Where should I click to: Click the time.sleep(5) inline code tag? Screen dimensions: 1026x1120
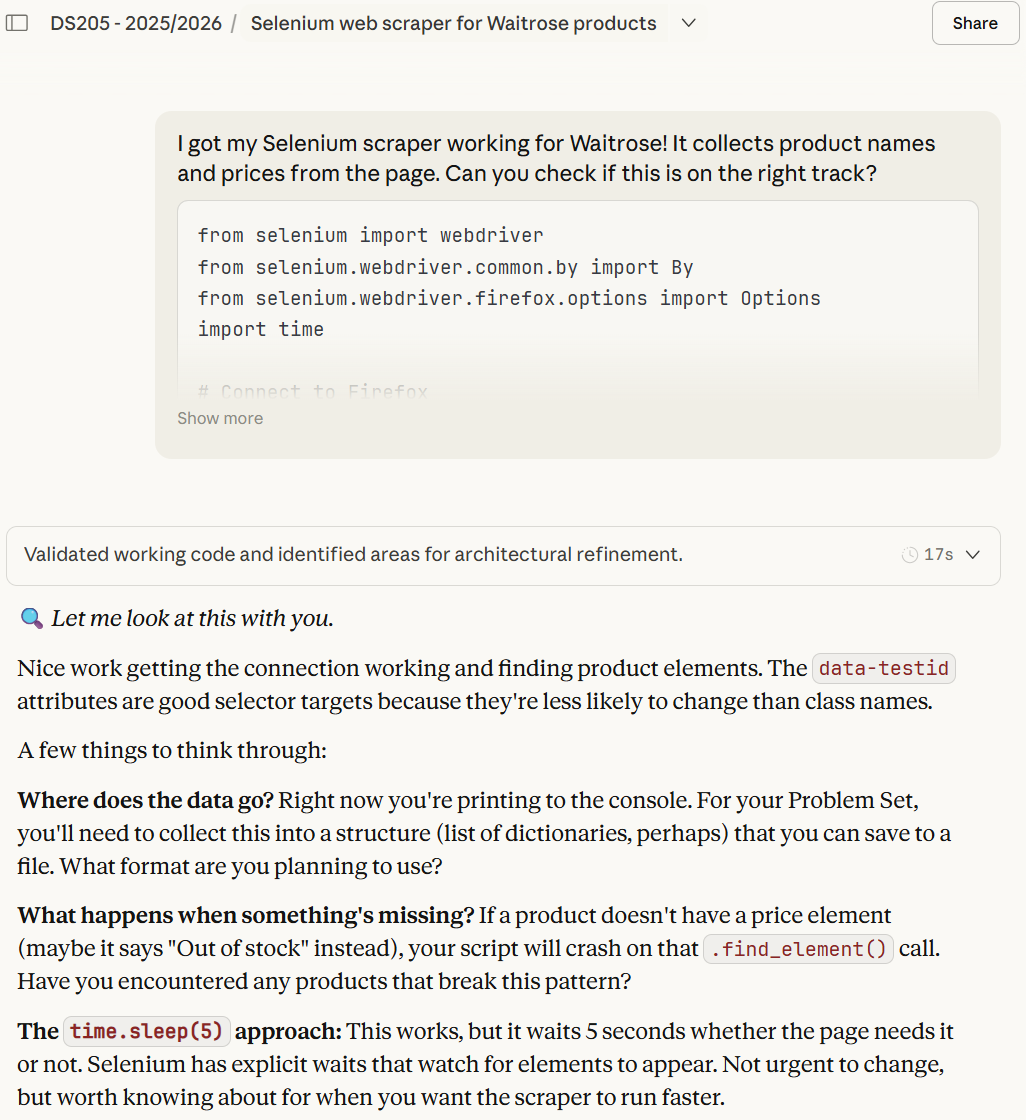pos(147,1030)
